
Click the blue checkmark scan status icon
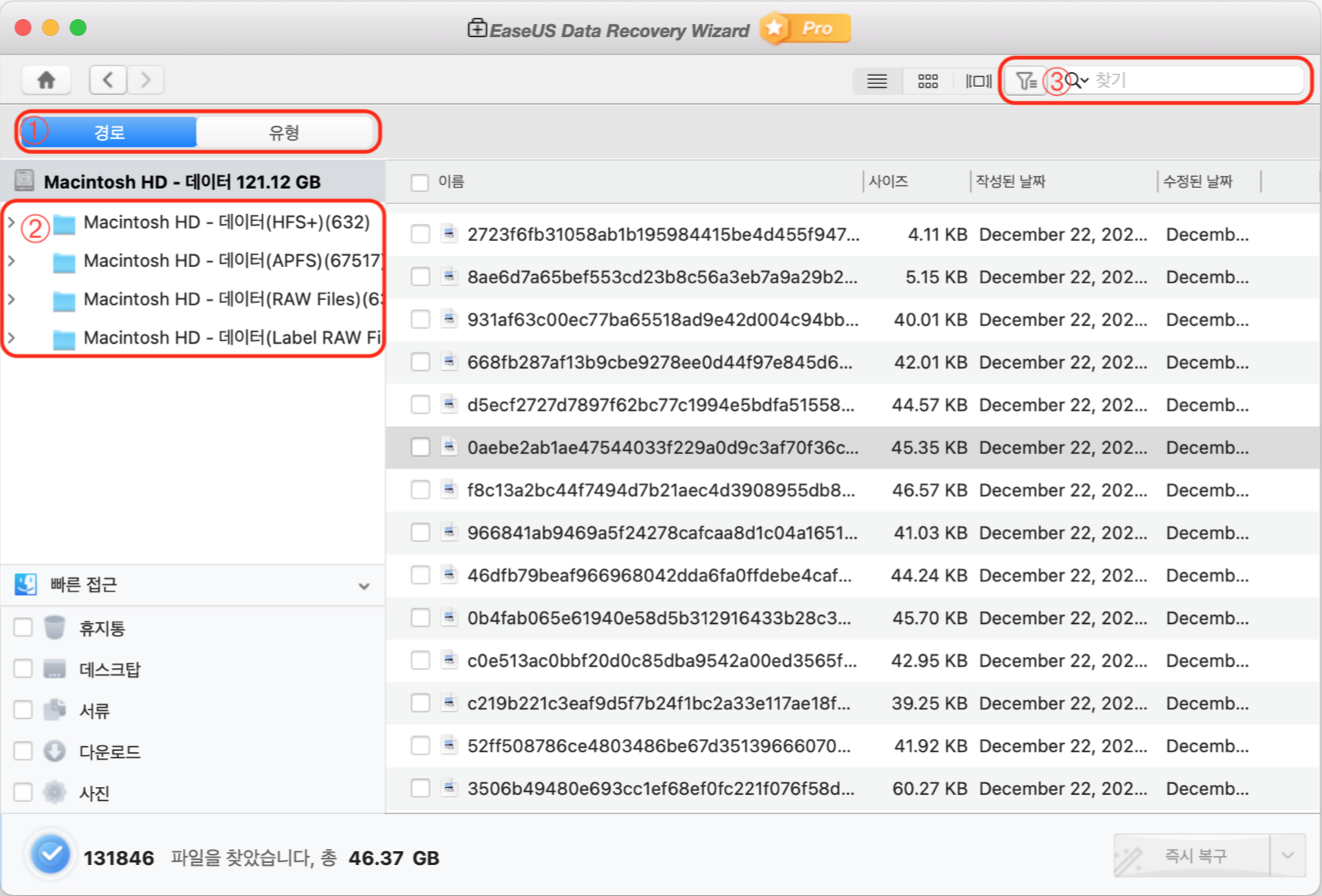click(x=51, y=855)
